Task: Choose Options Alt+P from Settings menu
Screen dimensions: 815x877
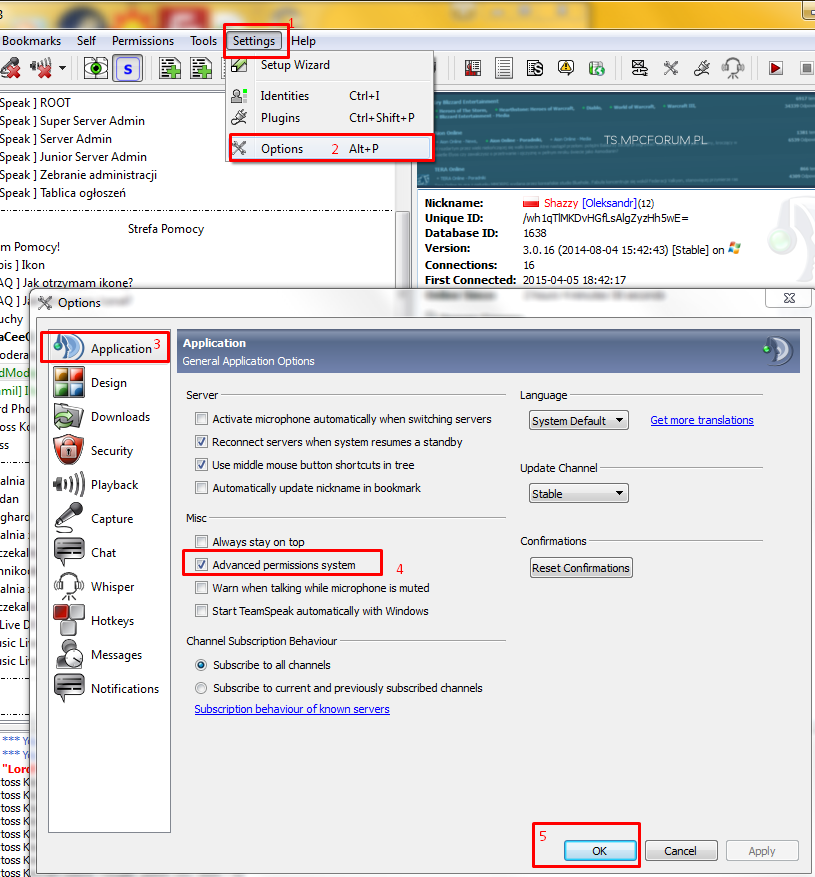Action: [331, 149]
